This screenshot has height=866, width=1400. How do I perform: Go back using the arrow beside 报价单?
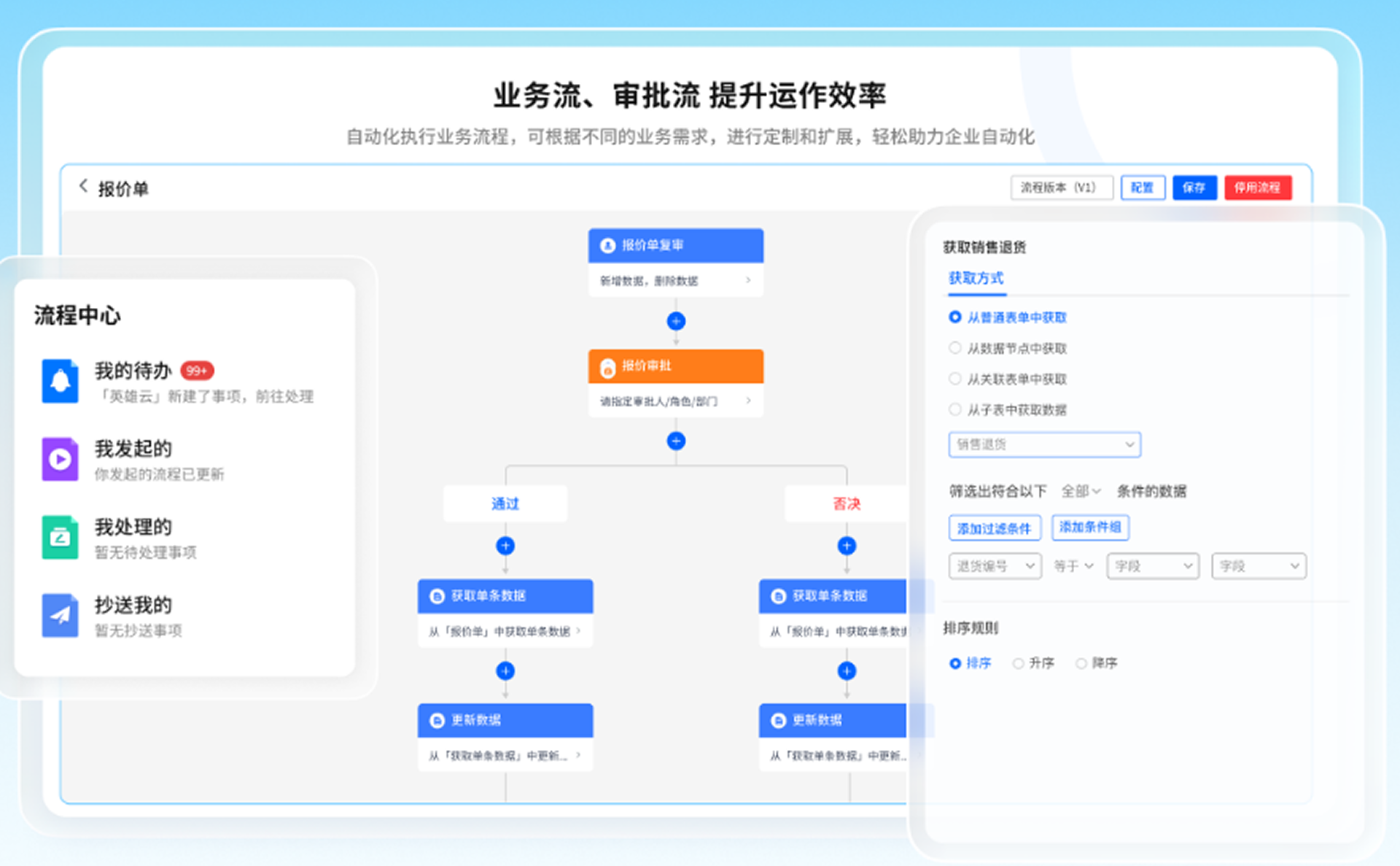click(x=83, y=187)
